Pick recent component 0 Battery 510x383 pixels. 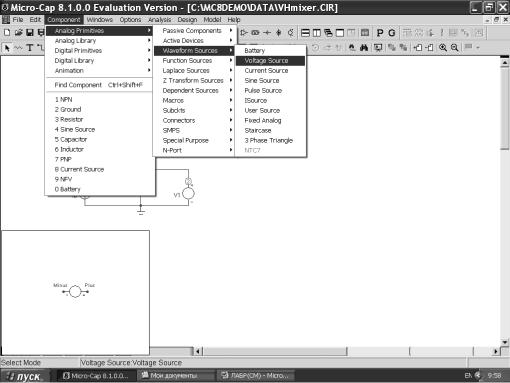pos(99,189)
